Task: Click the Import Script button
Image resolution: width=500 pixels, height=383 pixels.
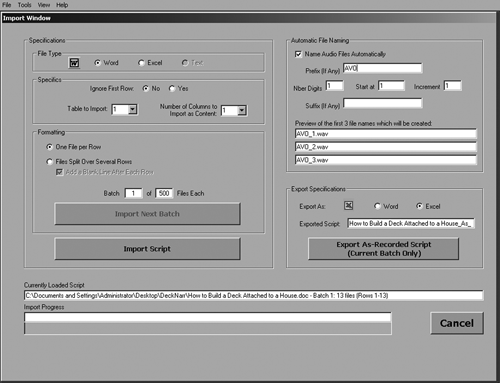Action: 147,249
